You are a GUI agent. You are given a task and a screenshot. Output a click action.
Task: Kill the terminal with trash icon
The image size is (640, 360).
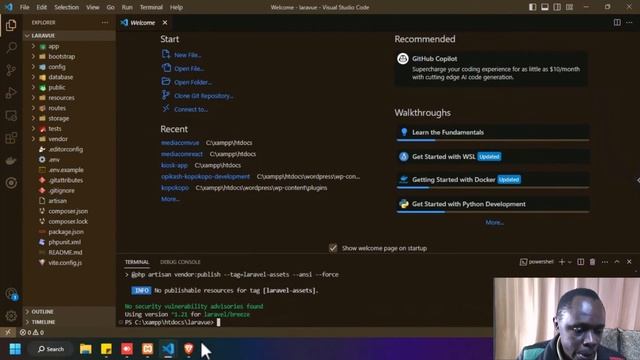[x=592, y=262]
